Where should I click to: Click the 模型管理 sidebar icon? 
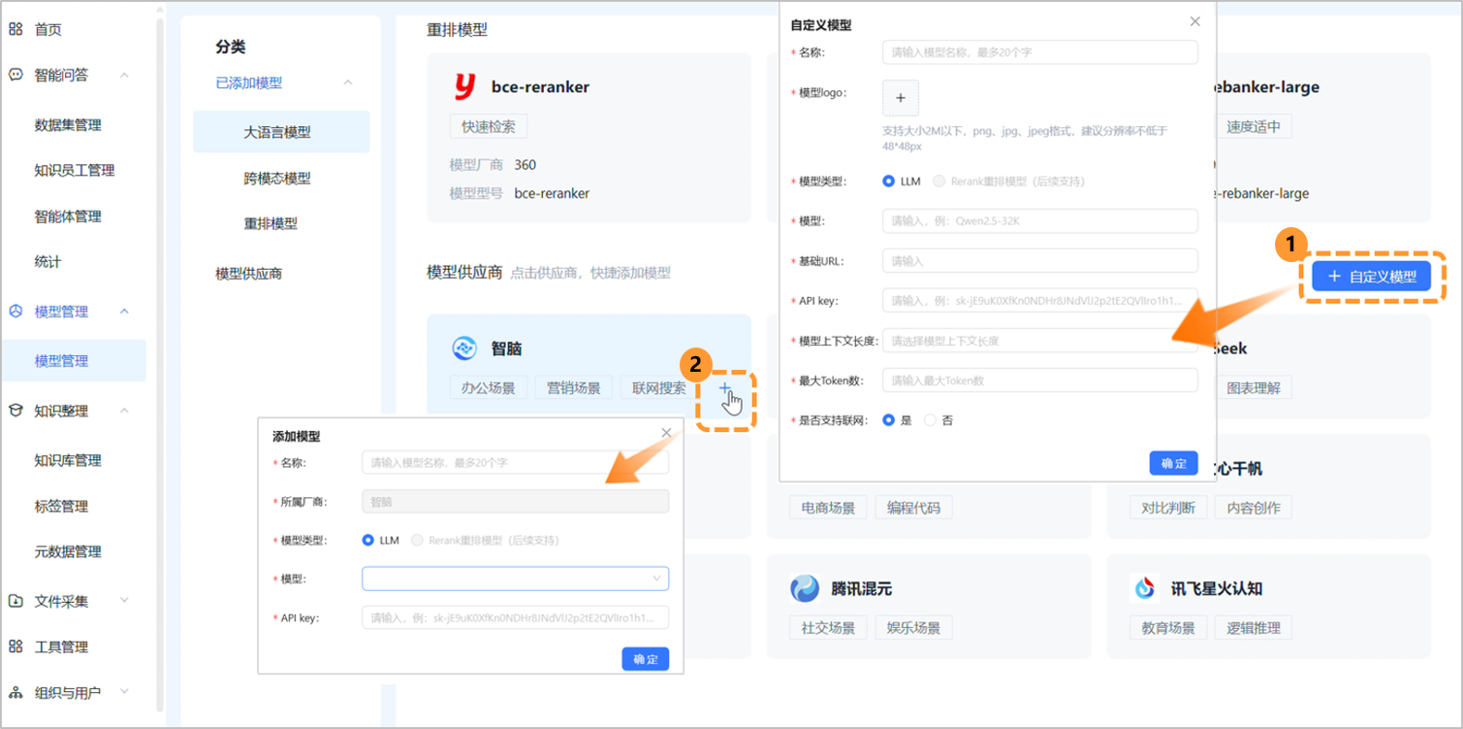(14, 311)
